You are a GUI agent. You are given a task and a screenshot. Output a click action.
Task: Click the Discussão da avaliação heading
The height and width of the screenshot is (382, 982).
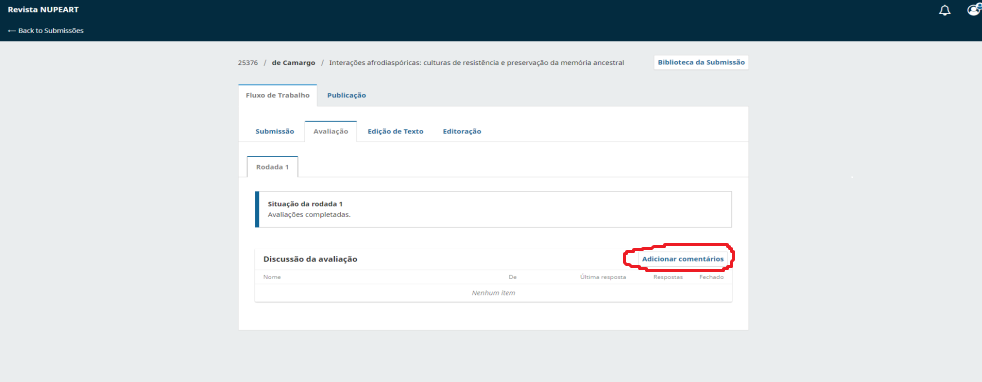tap(310, 259)
